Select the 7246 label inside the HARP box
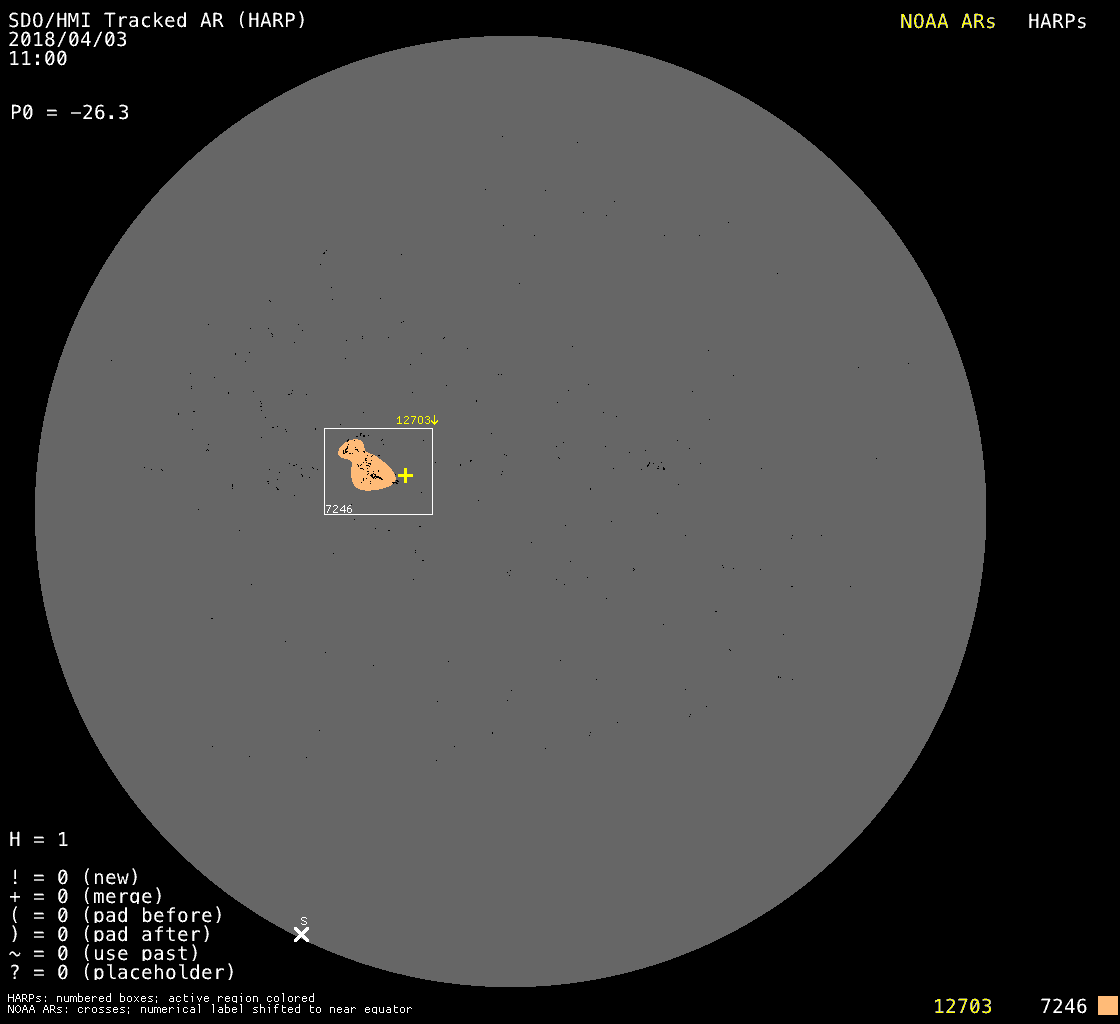The image size is (1120, 1024). [x=339, y=509]
